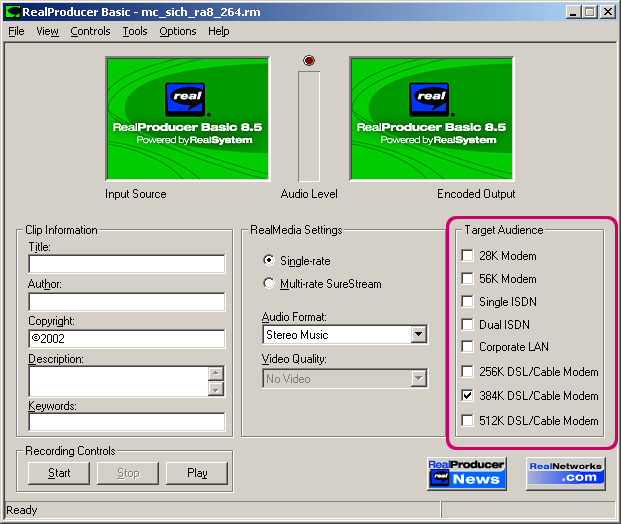Click into the Title field
Screen dimensions: 621x524
[127, 264]
